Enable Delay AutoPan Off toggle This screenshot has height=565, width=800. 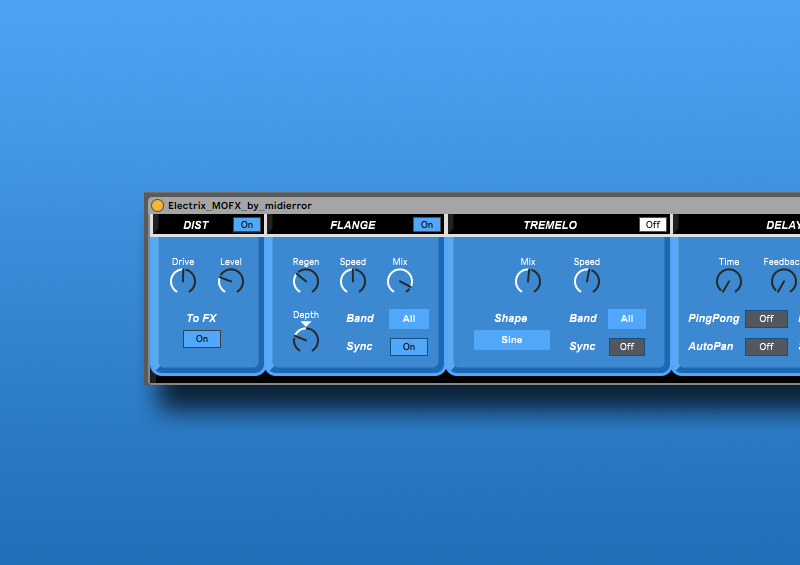tap(766, 347)
